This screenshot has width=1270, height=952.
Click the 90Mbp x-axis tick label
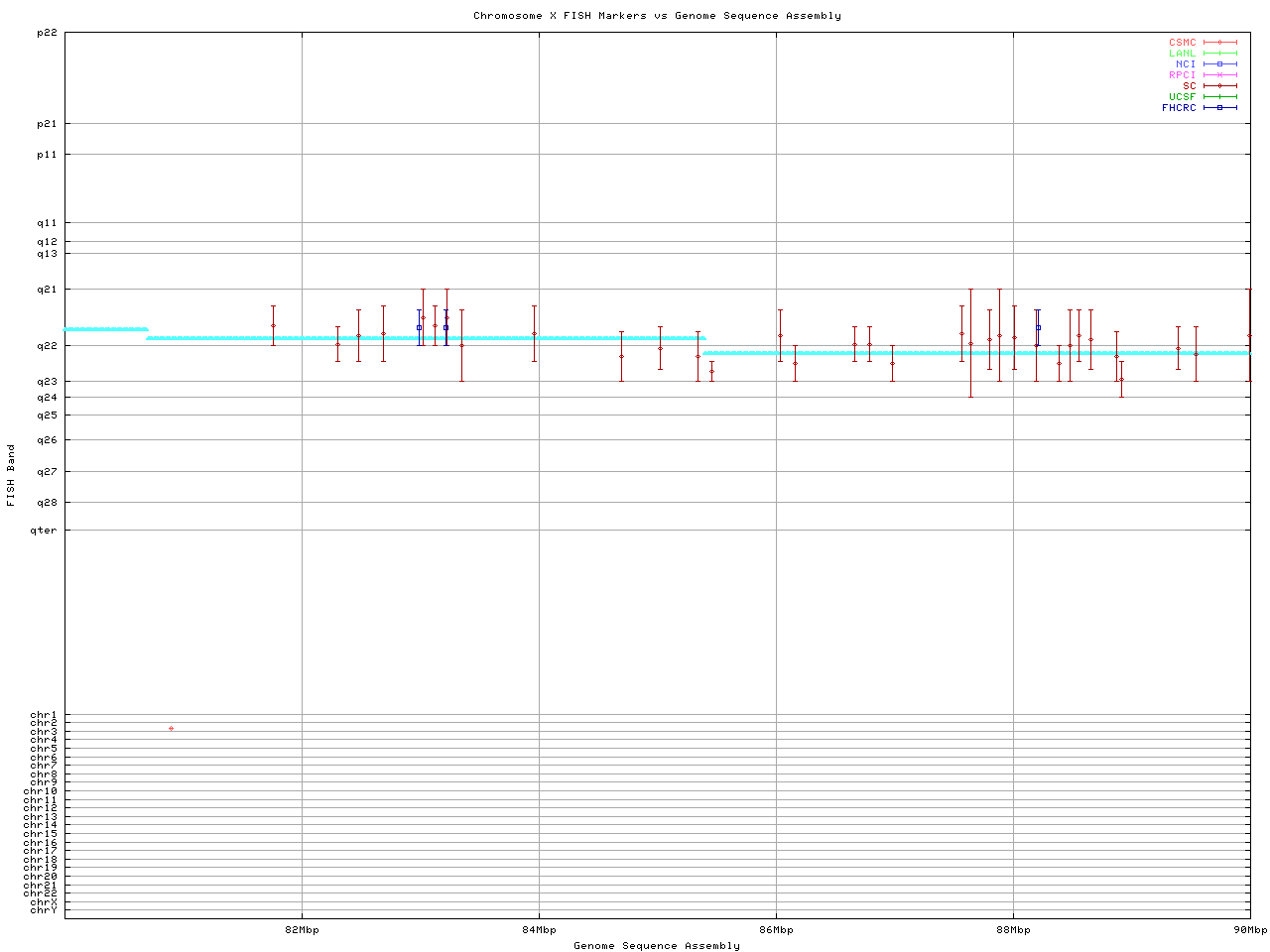tap(1250, 930)
